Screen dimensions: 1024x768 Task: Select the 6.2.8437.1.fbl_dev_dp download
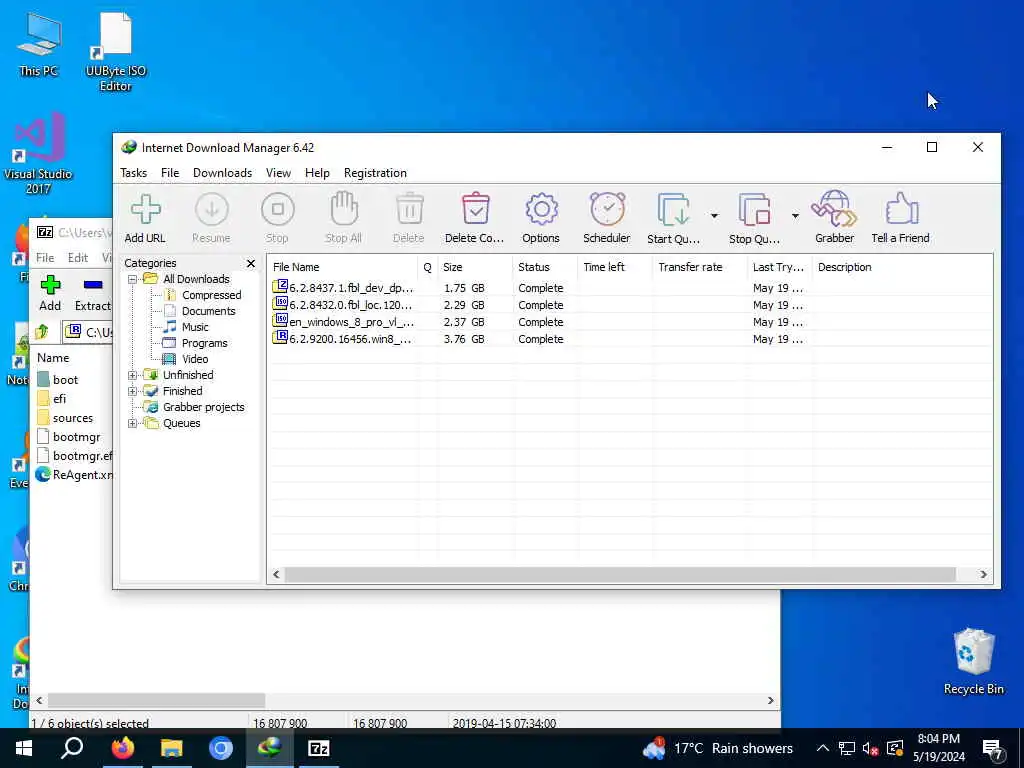pyautogui.click(x=351, y=288)
